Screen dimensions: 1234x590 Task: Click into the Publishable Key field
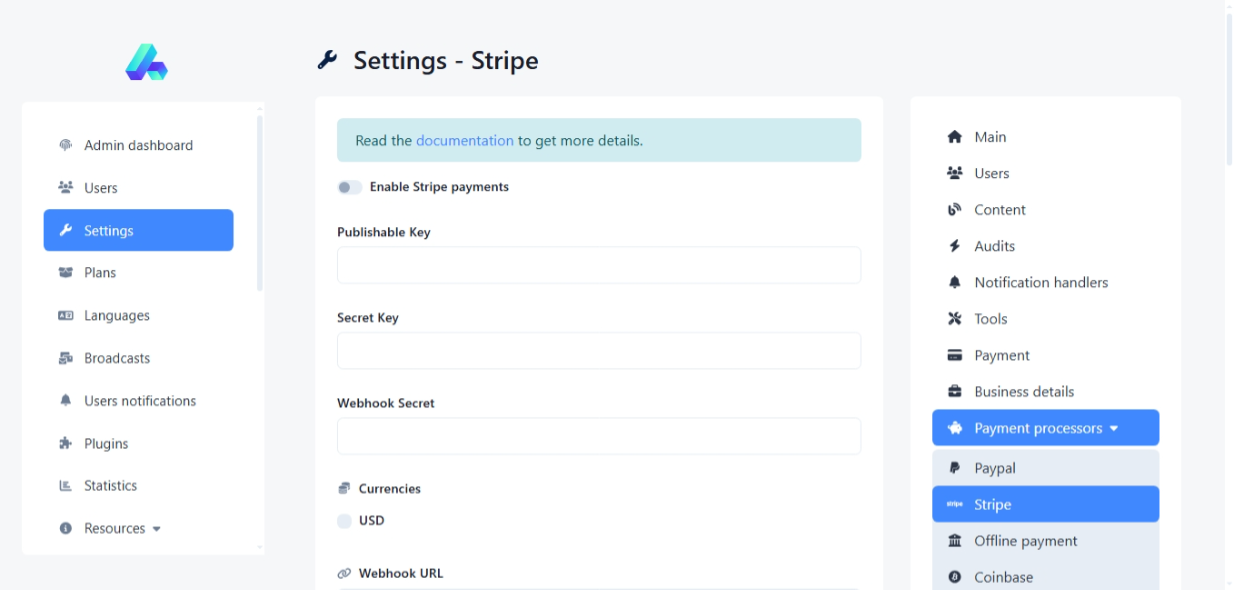click(598, 265)
